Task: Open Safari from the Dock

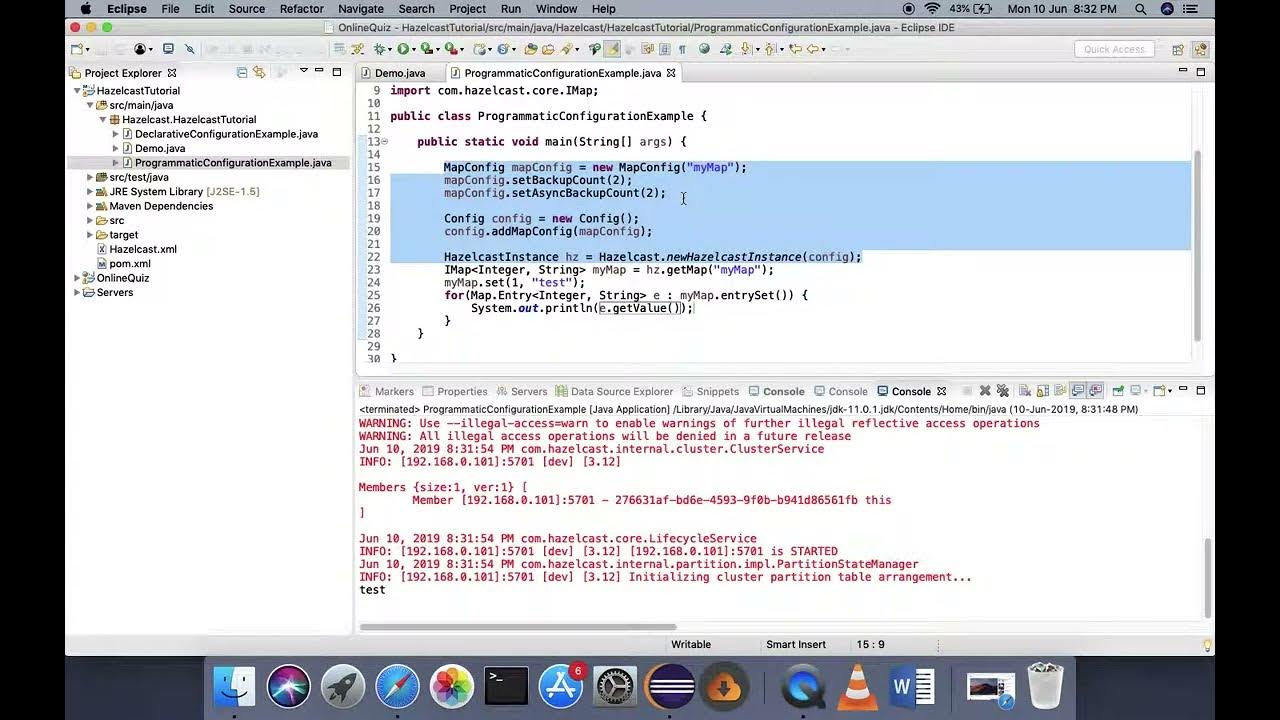Action: point(397,687)
